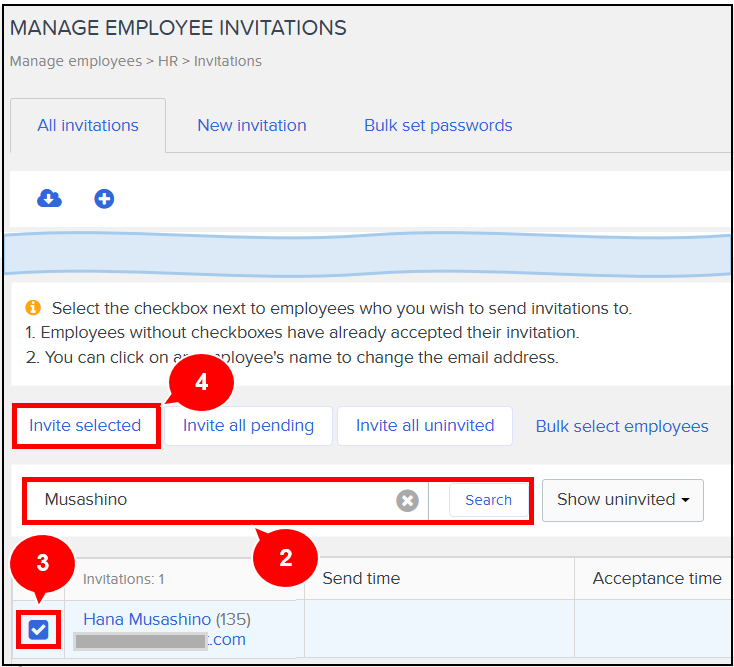Click the cloud download icon
Screen dimensions: 734x667
(49, 199)
